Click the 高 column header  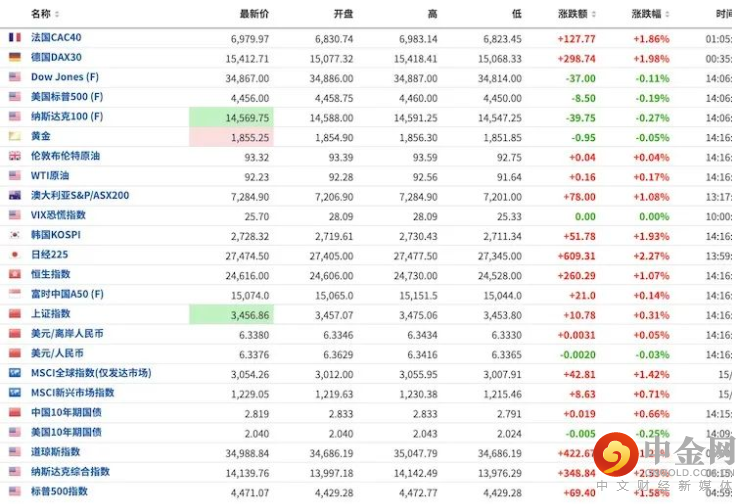tap(432, 14)
